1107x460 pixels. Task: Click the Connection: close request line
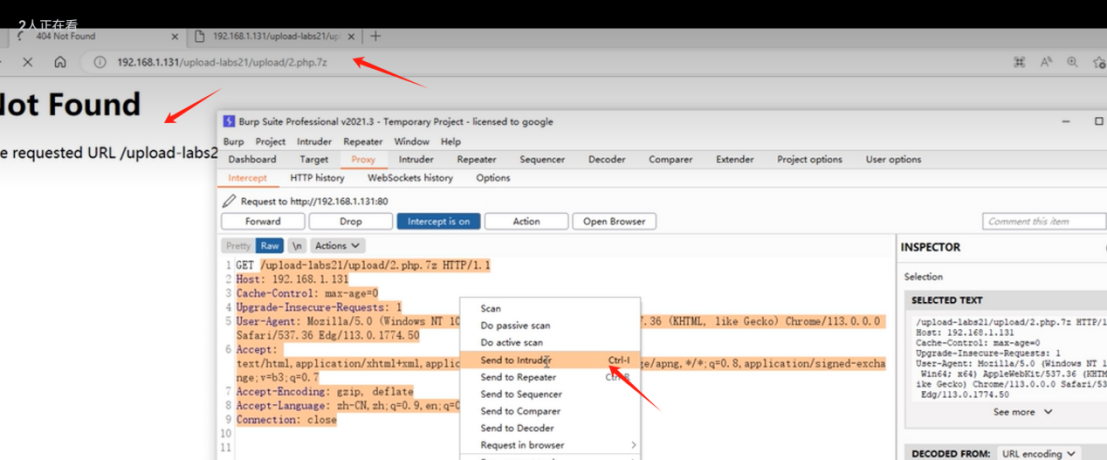(x=286, y=420)
